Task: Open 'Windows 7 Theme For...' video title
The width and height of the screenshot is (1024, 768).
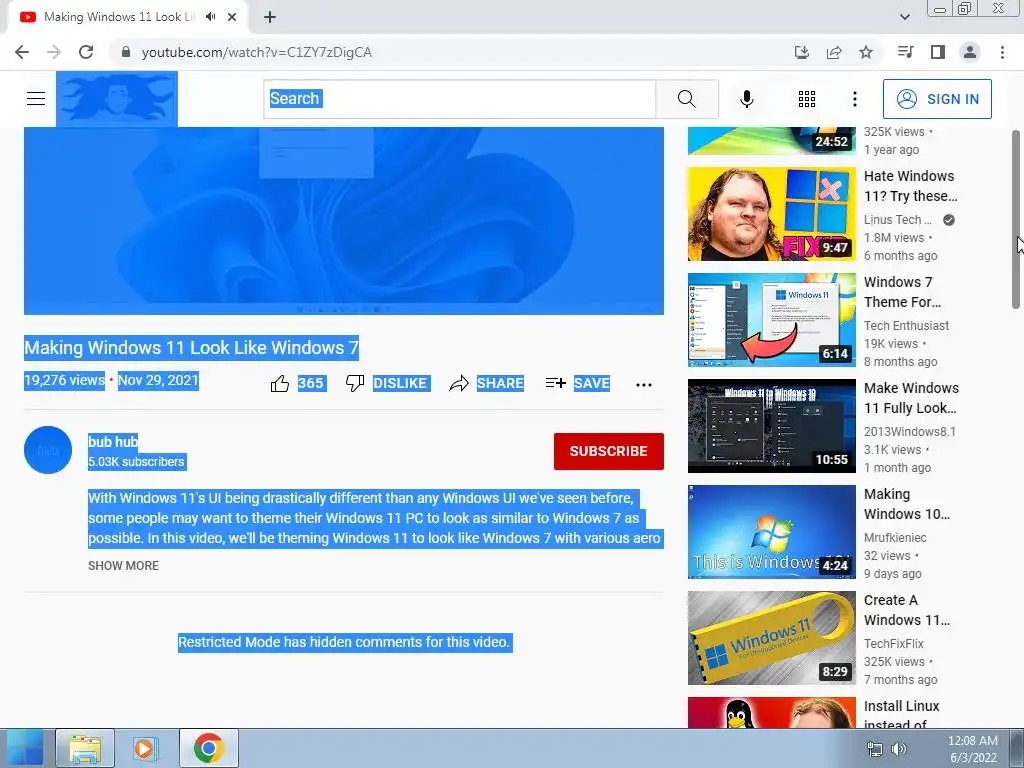Action: (x=902, y=292)
